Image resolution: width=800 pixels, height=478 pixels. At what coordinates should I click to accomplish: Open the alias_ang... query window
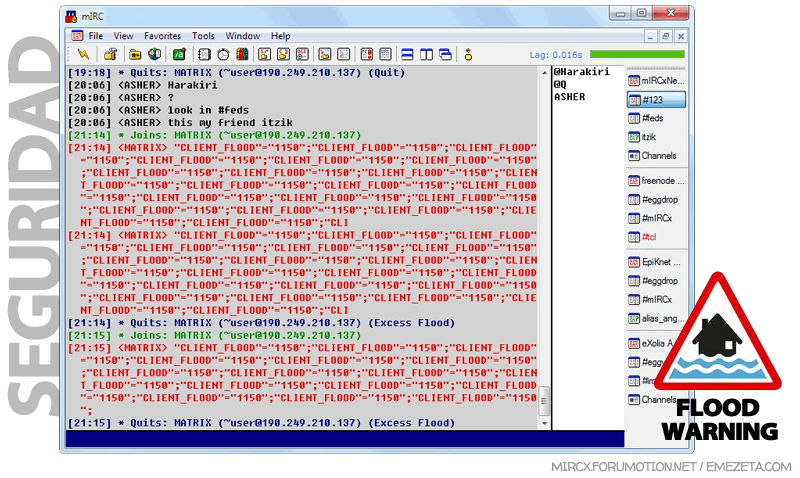pos(656,318)
